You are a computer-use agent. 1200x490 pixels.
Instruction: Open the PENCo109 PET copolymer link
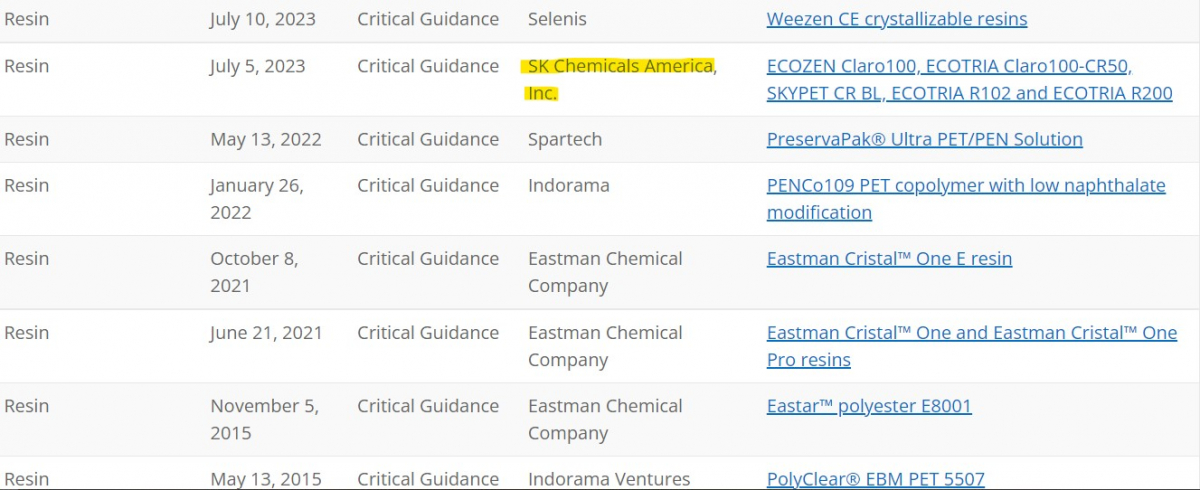click(x=965, y=186)
